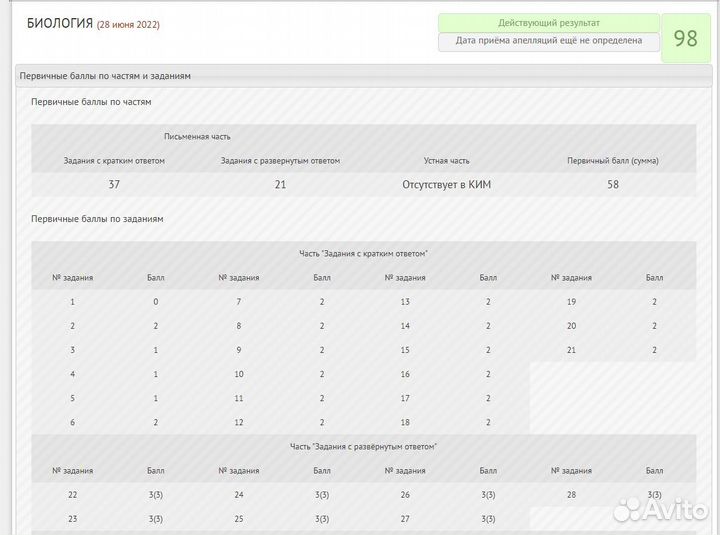Click the "Задания с развернутым ответом" column header
This screenshot has width=720, height=535.
[x=280, y=160]
